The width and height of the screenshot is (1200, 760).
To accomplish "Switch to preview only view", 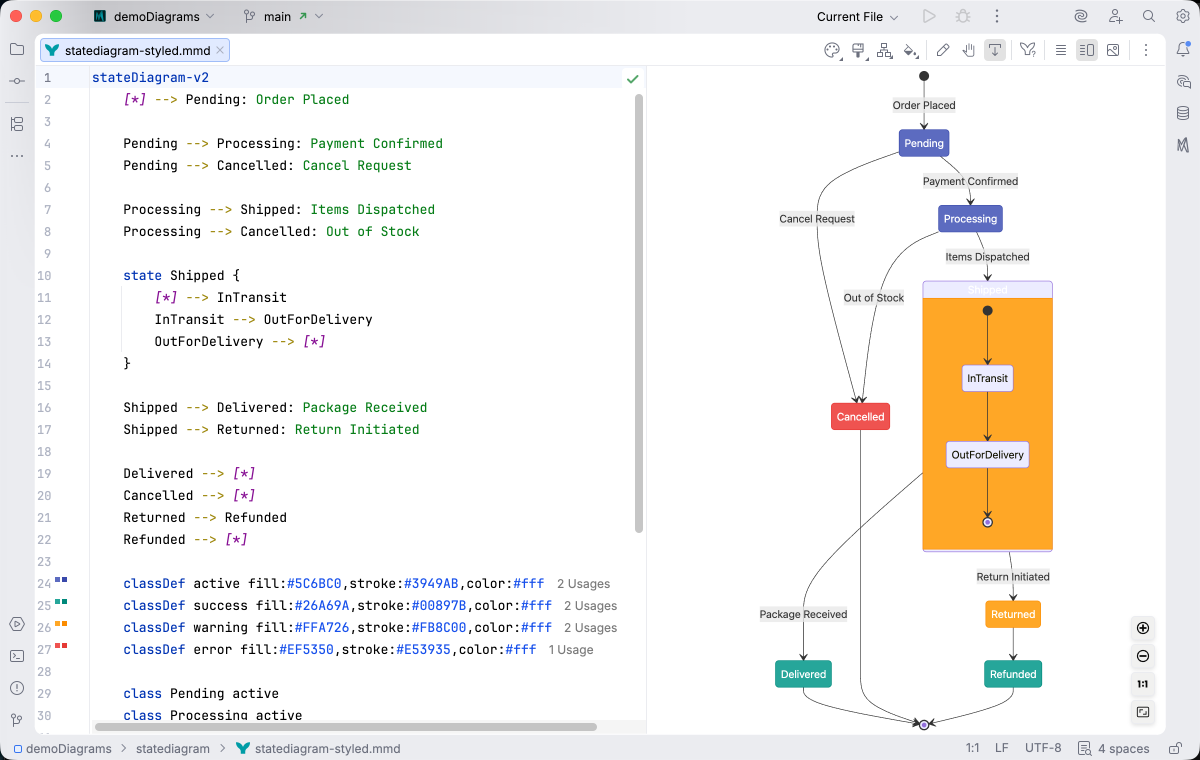I will [1113, 50].
